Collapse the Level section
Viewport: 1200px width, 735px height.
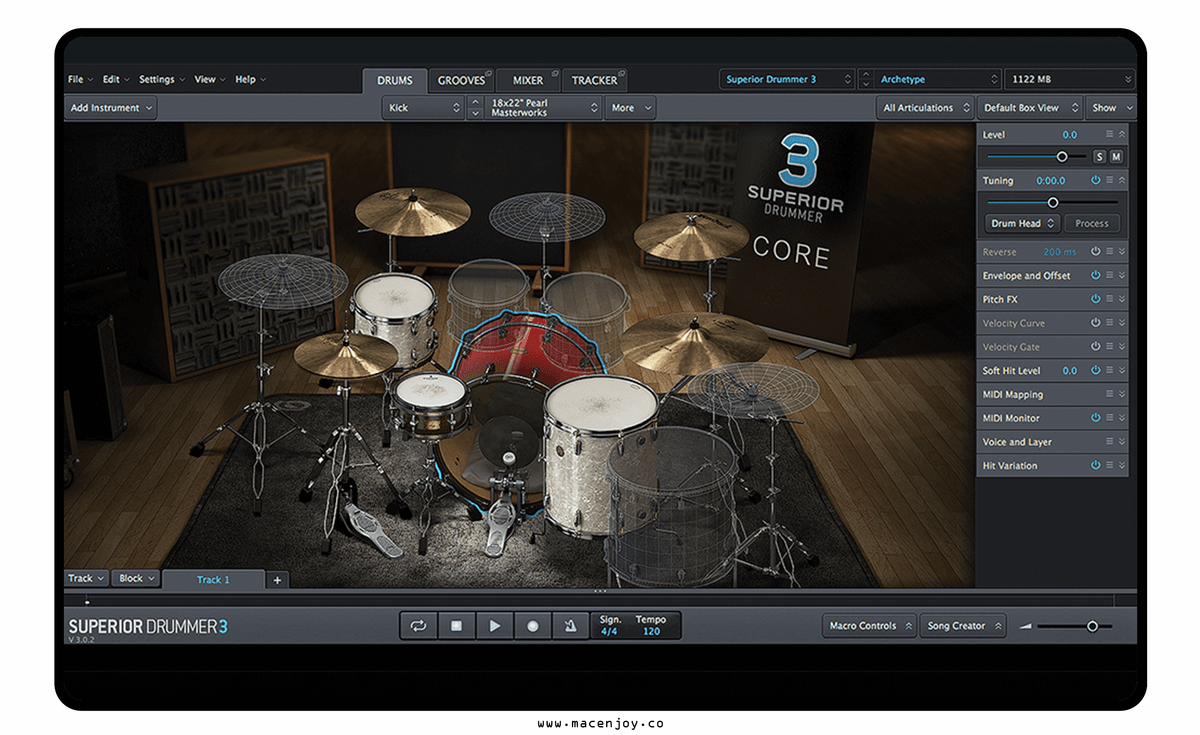(x=1122, y=134)
